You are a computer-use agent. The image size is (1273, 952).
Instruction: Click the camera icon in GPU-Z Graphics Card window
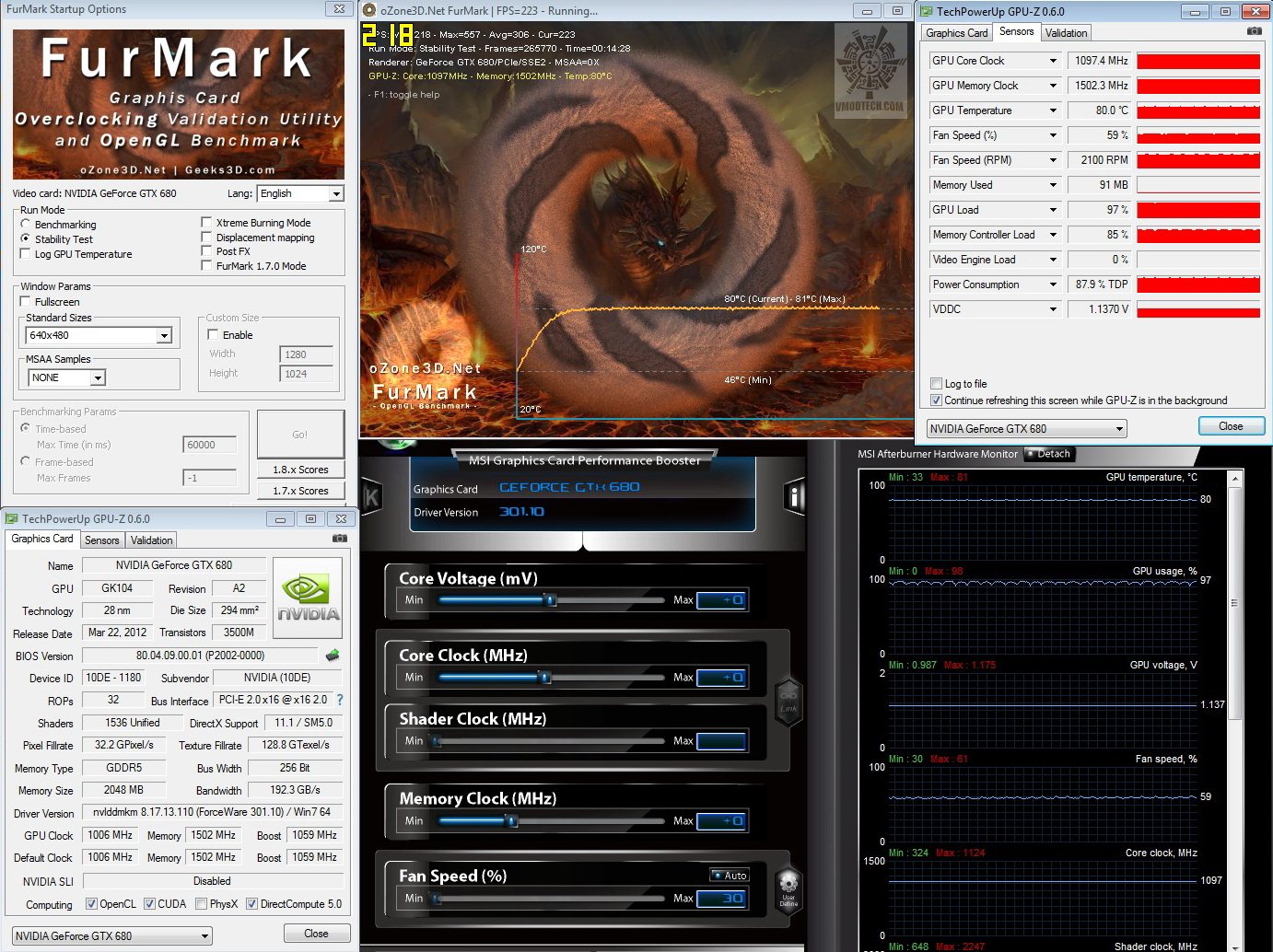click(x=340, y=539)
